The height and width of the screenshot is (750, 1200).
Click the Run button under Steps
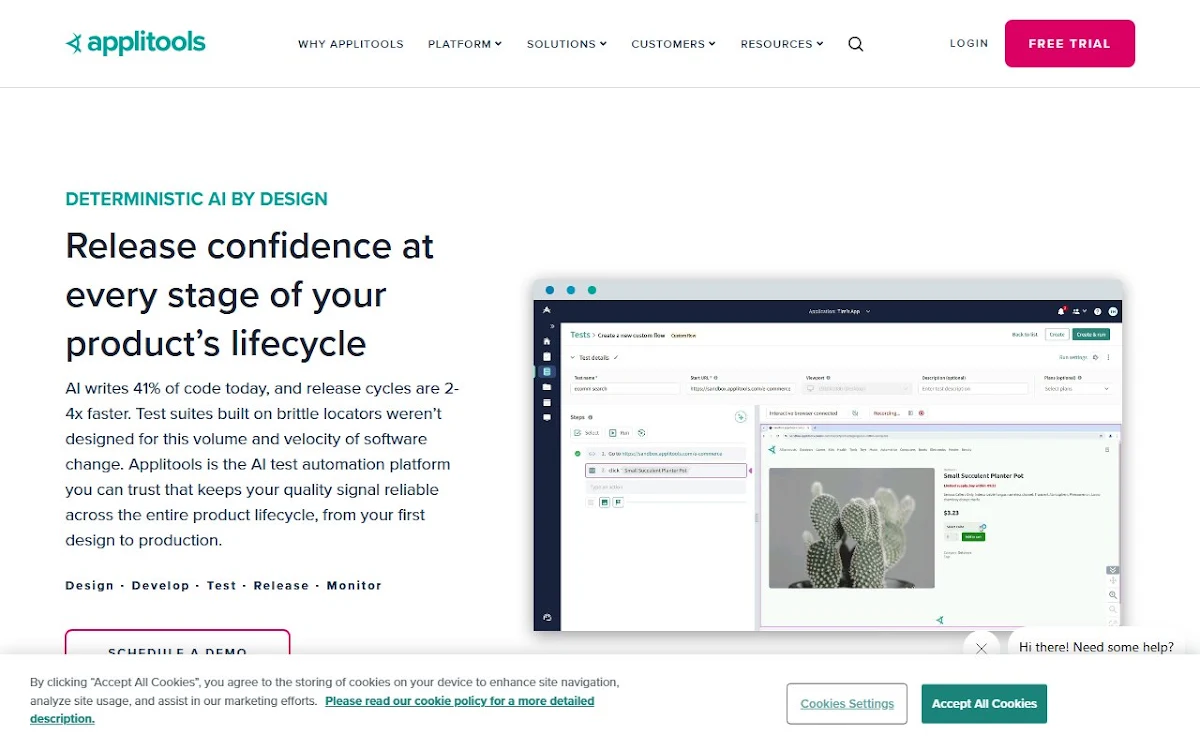[x=620, y=433]
